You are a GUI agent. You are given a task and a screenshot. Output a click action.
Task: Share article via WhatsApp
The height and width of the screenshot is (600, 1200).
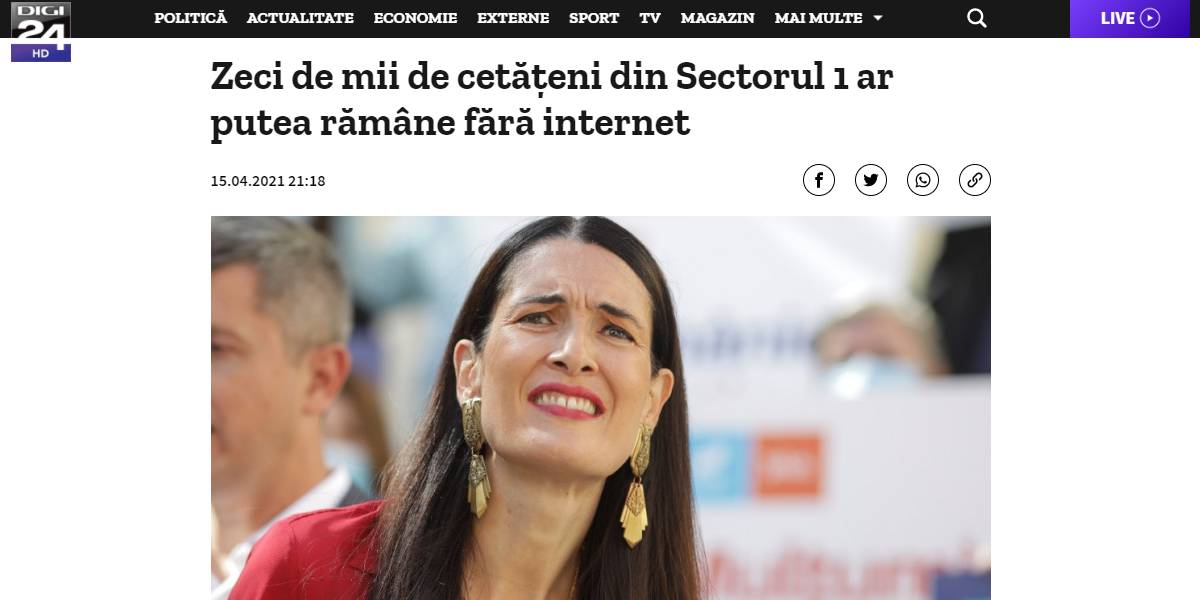(923, 180)
